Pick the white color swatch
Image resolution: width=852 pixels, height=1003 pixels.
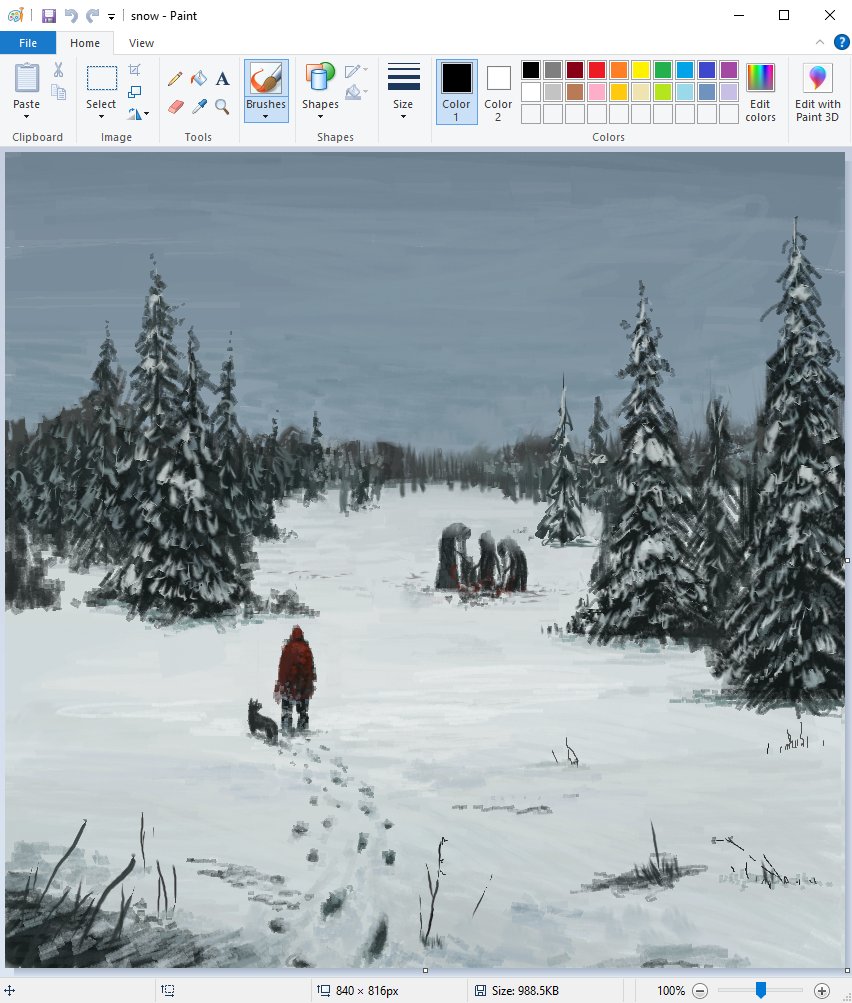pyautogui.click(x=531, y=92)
